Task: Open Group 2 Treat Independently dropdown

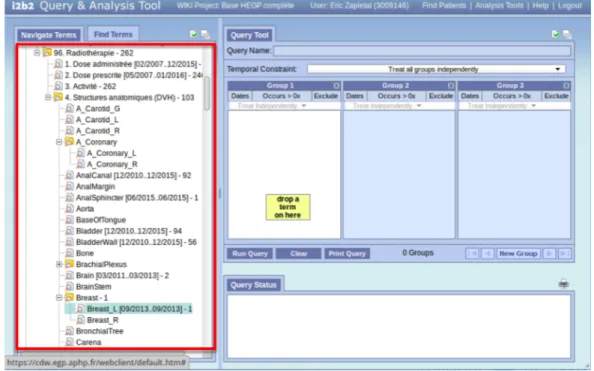Action: (x=387, y=106)
